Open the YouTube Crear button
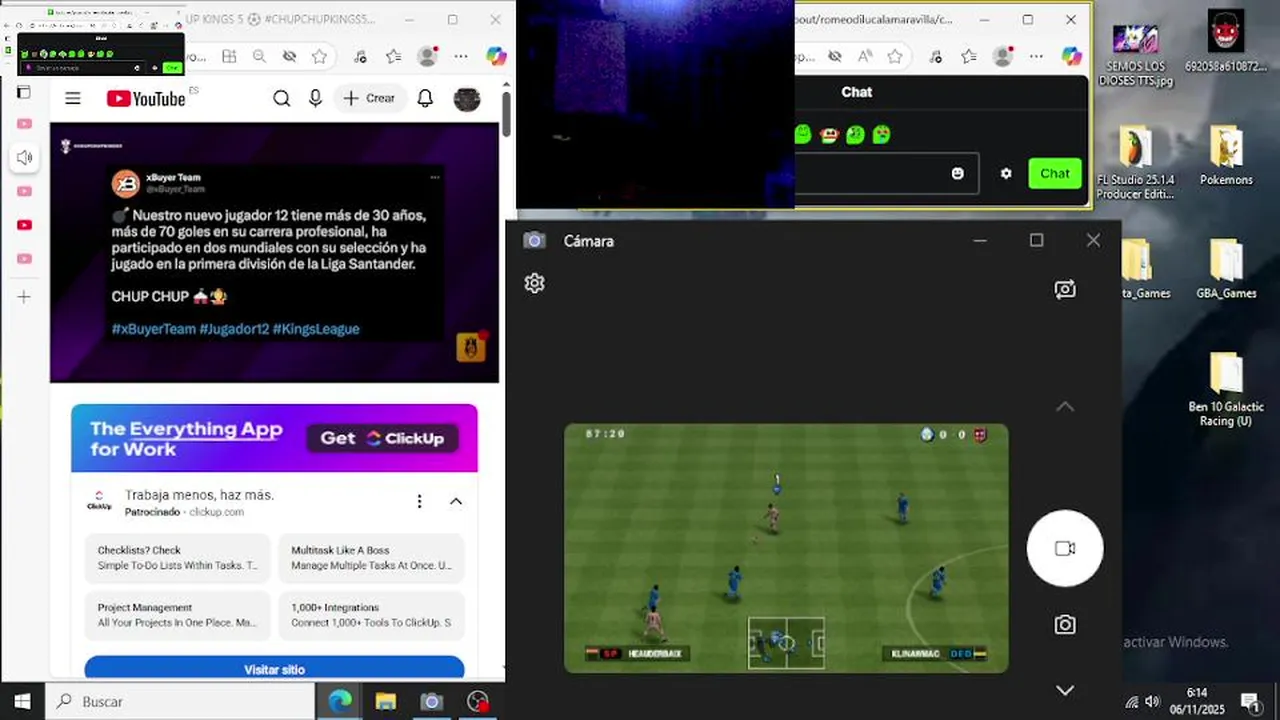 click(369, 98)
